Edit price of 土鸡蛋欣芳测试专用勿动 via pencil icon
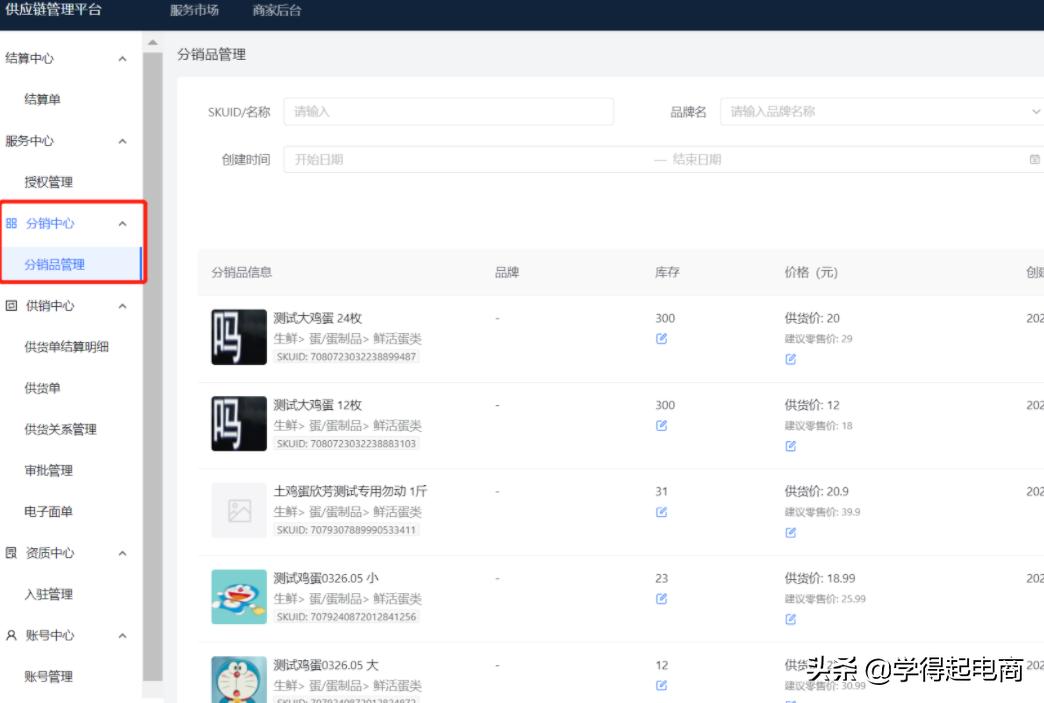The width and height of the screenshot is (1044, 703). point(790,532)
